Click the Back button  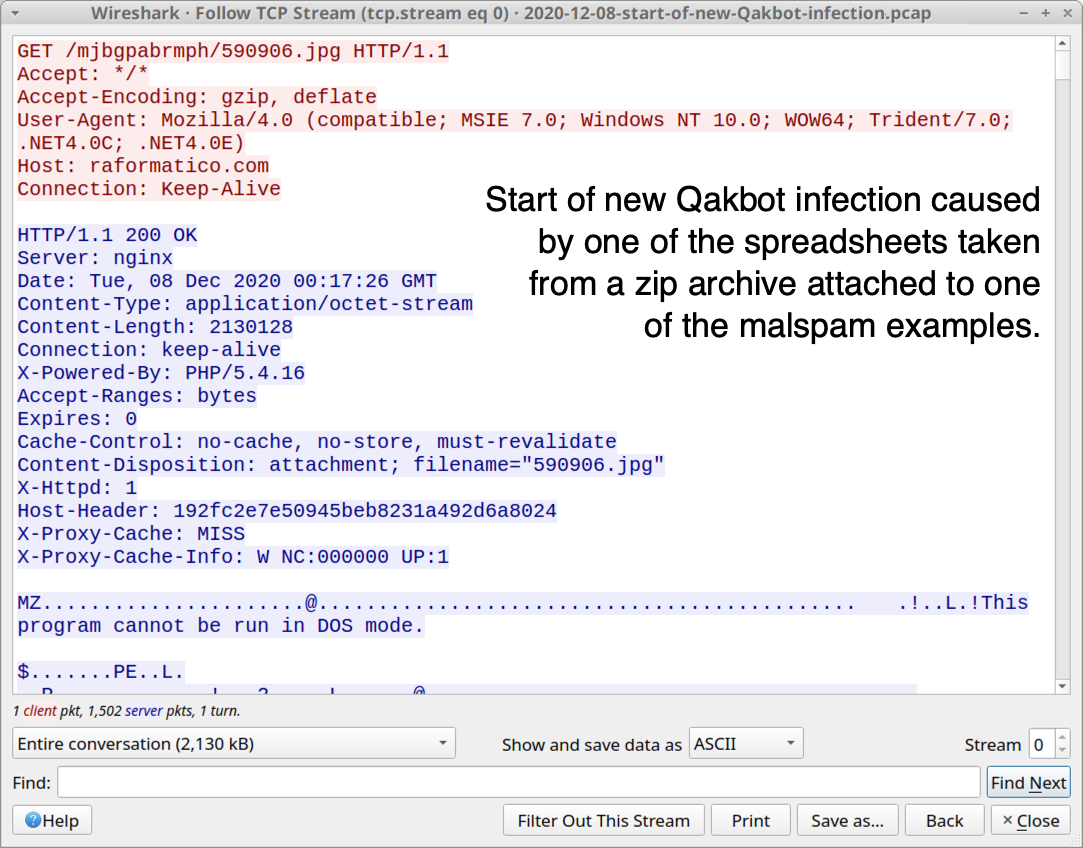[944, 820]
